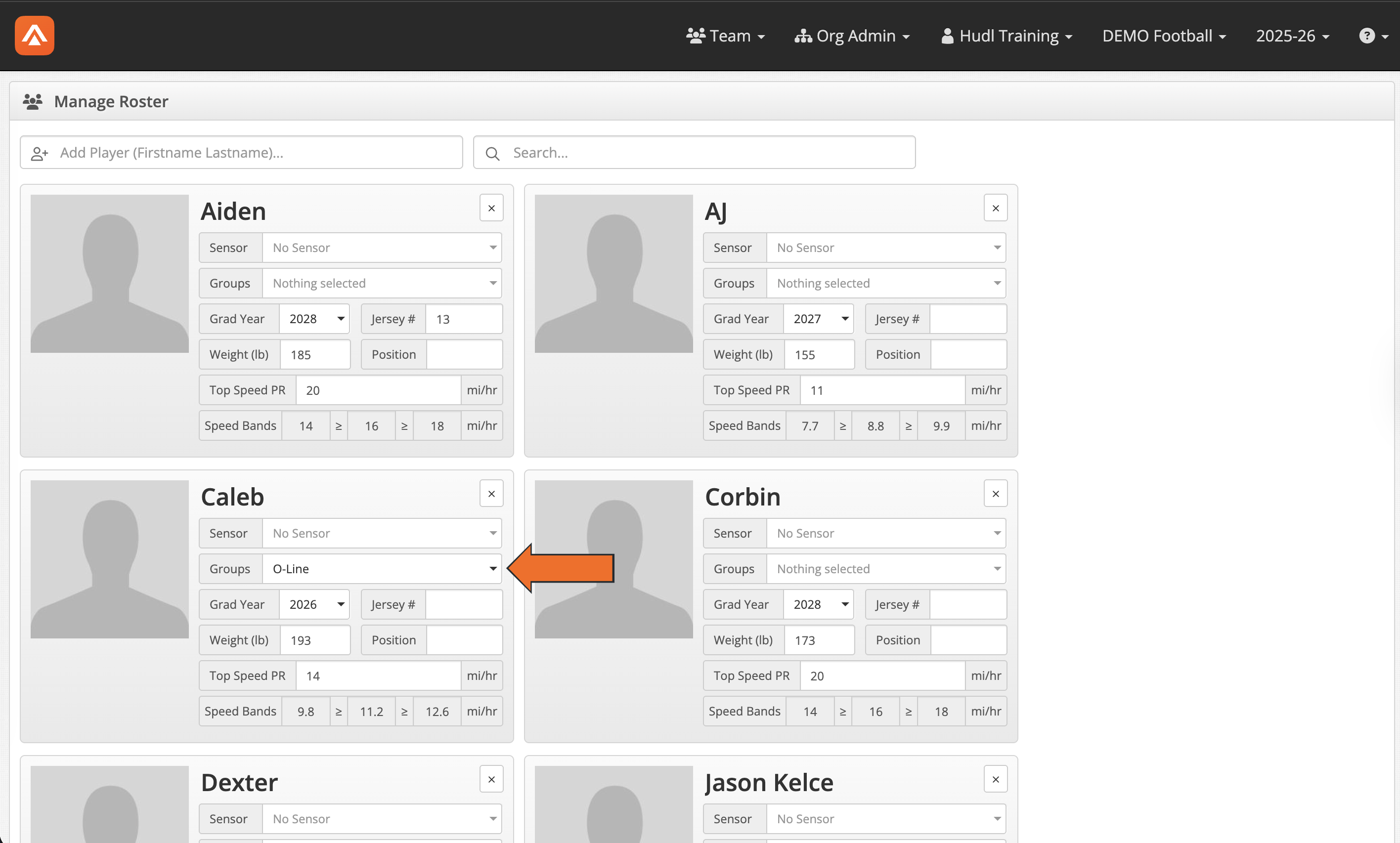The width and height of the screenshot is (1400, 843).
Task: Open Caleb's O-Line Groups dropdown
Action: point(382,569)
